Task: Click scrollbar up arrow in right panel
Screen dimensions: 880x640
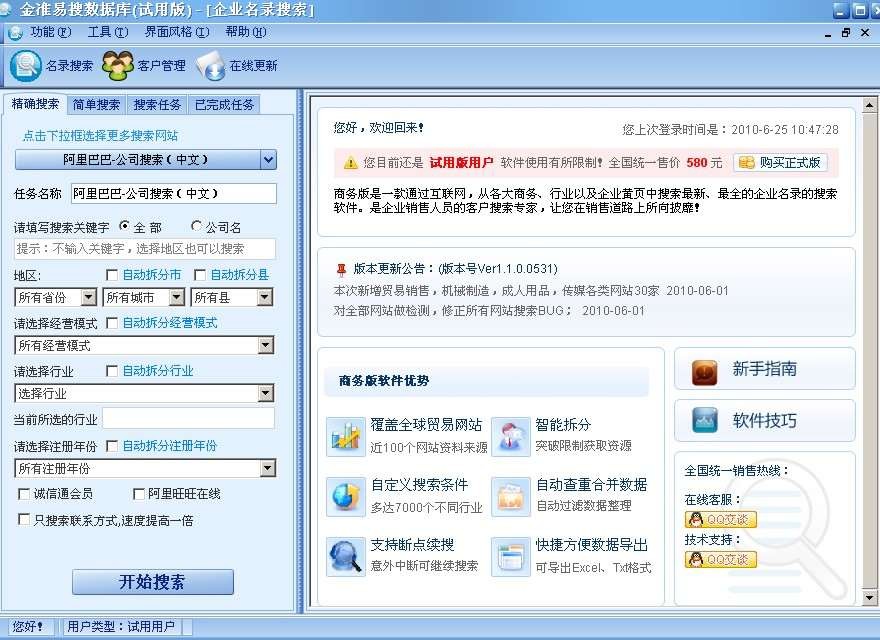Action: pos(870,105)
